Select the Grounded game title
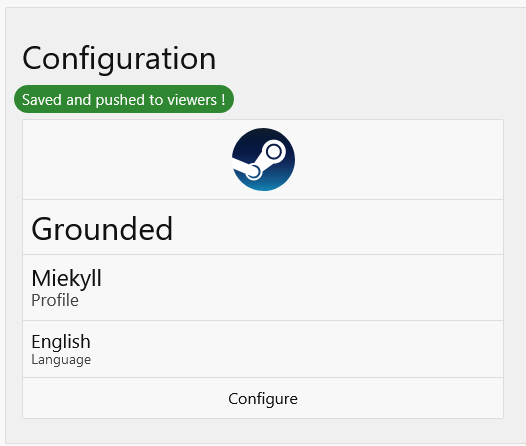The height and width of the screenshot is (446, 526). pos(102,229)
